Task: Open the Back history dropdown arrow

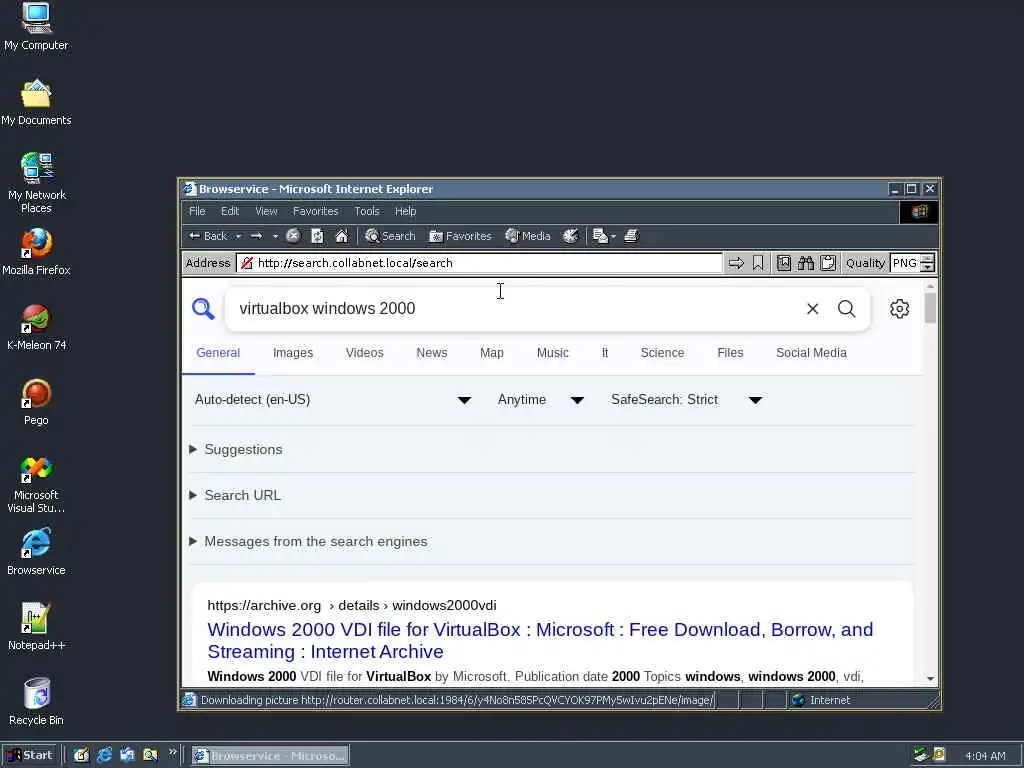Action: pyautogui.click(x=238, y=236)
